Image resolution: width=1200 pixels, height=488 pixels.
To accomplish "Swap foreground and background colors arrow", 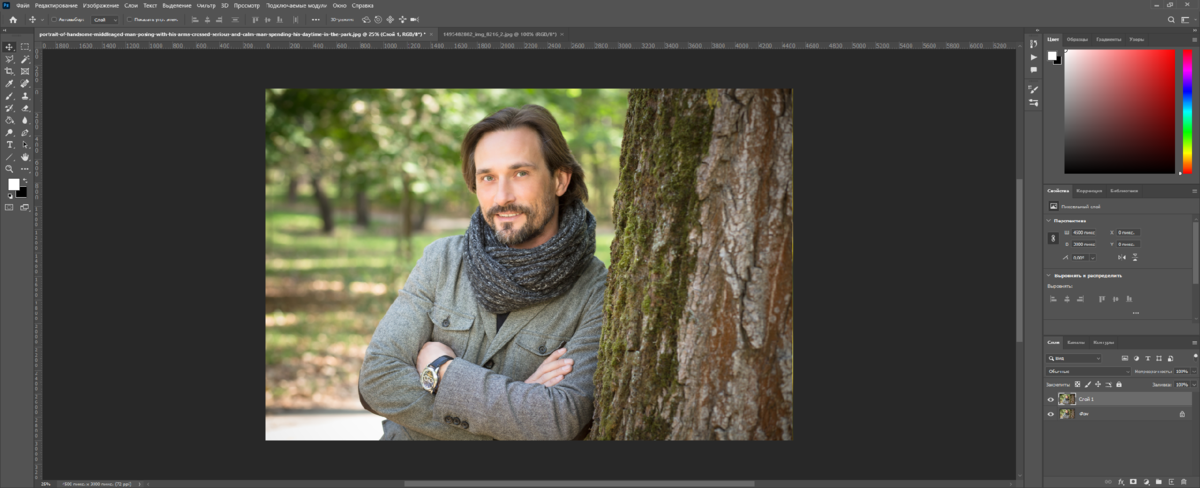I will click(25, 180).
